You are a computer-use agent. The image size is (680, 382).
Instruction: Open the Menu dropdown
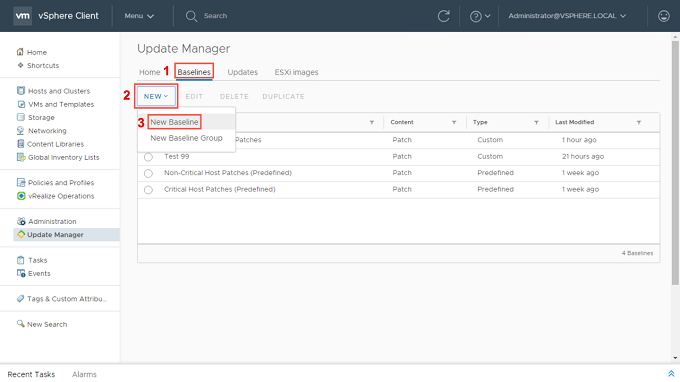[139, 16]
